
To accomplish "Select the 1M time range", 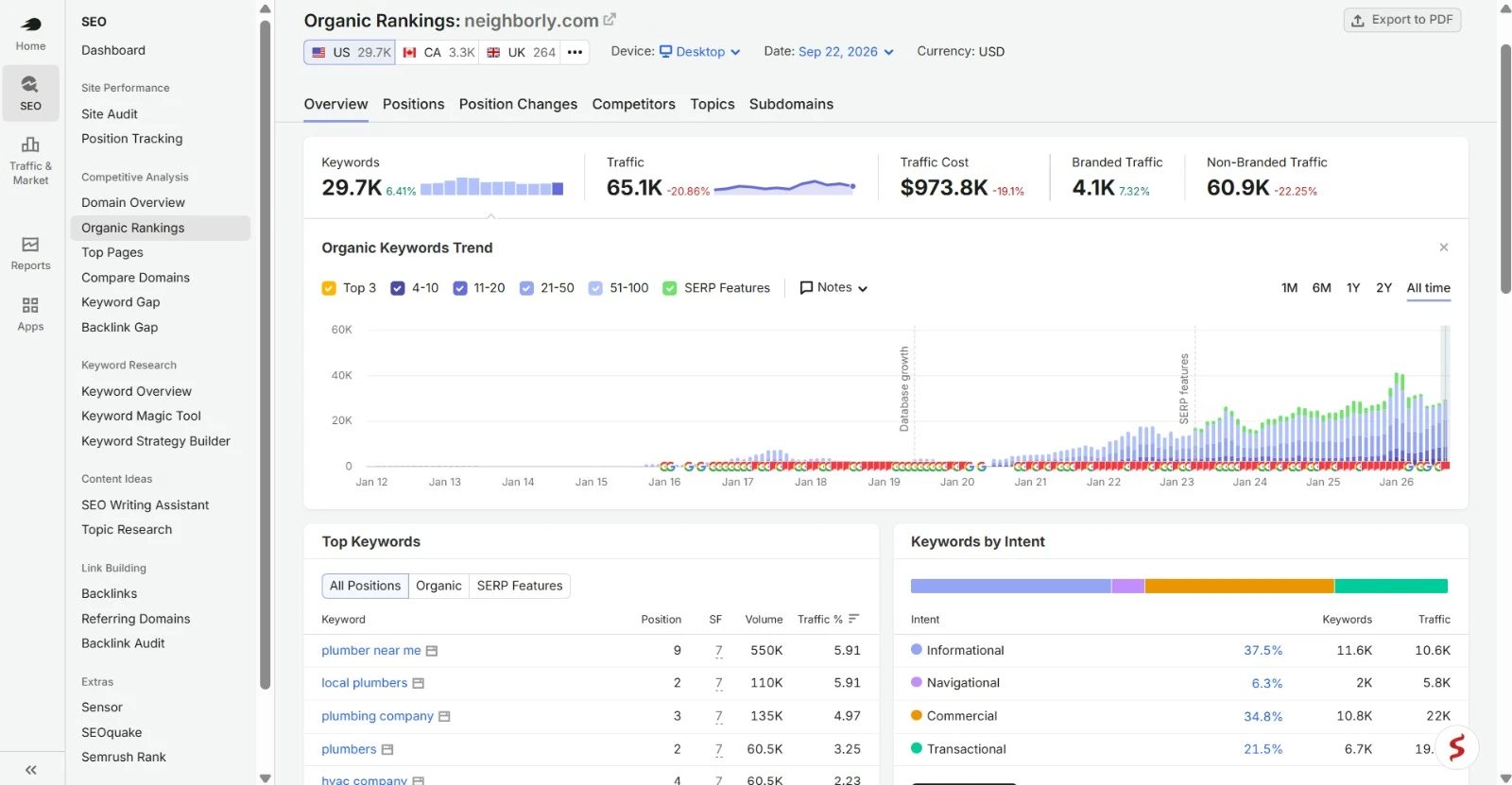I will click(1289, 288).
